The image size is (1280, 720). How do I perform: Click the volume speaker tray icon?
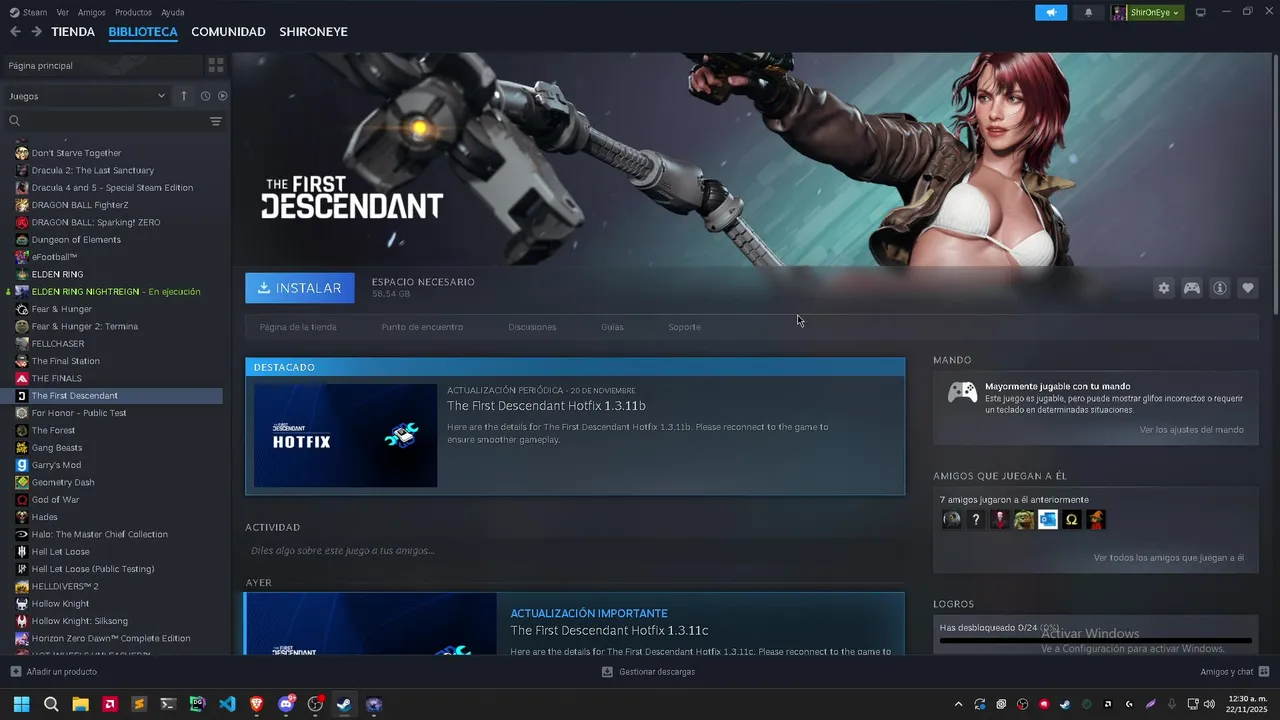[1210, 704]
